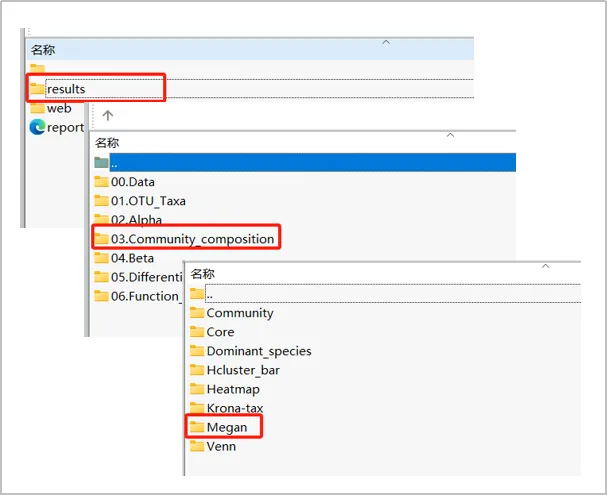This screenshot has width=607, height=495.
Task: Click the up arrow navigation icon
Action: (x=108, y=115)
